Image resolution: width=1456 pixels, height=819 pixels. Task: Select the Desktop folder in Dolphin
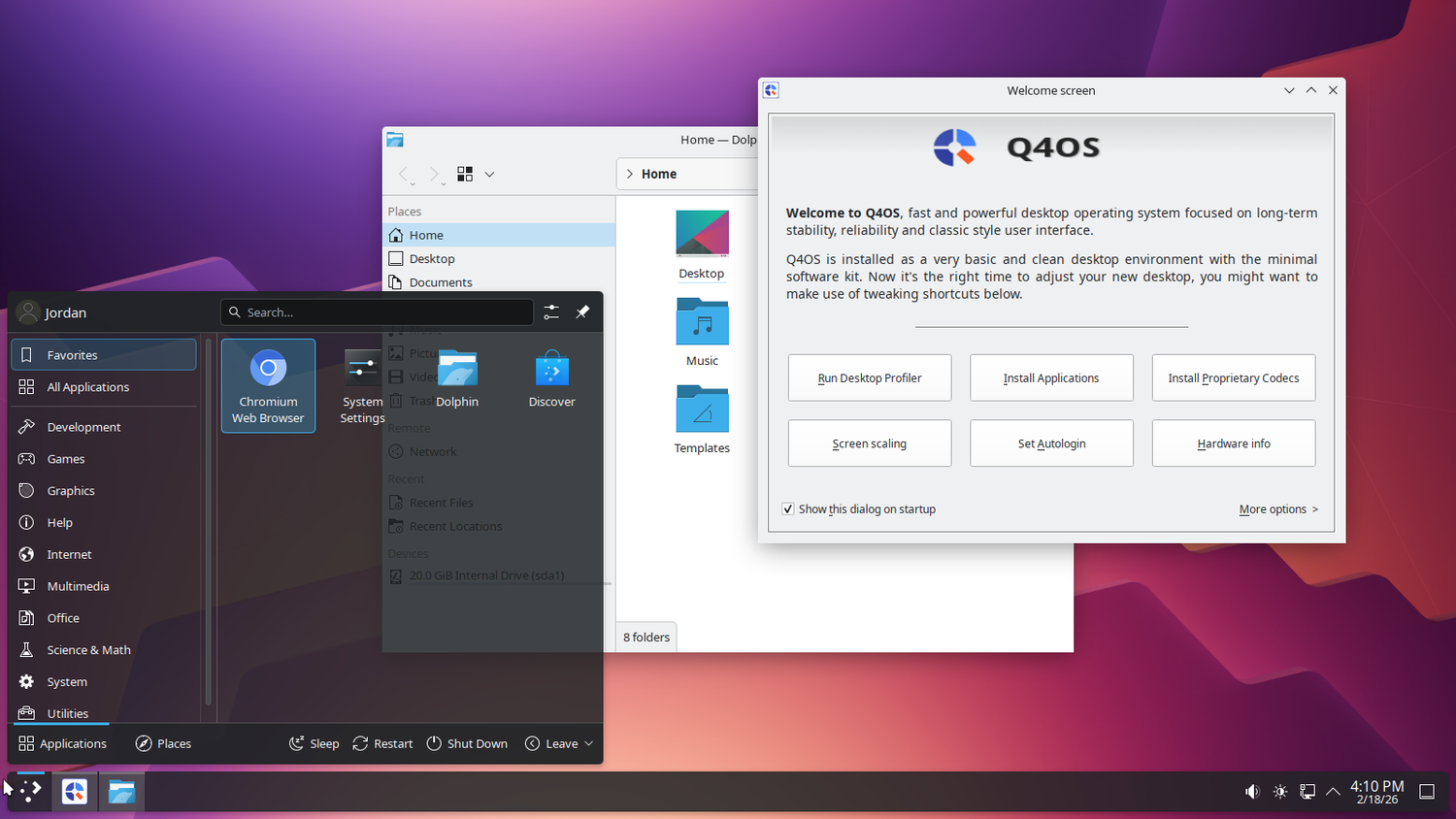[x=702, y=245]
